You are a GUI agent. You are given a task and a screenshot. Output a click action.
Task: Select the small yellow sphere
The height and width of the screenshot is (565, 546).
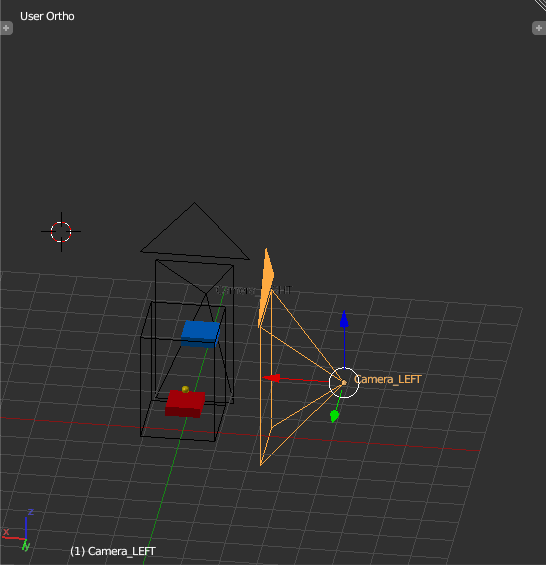coord(186,390)
